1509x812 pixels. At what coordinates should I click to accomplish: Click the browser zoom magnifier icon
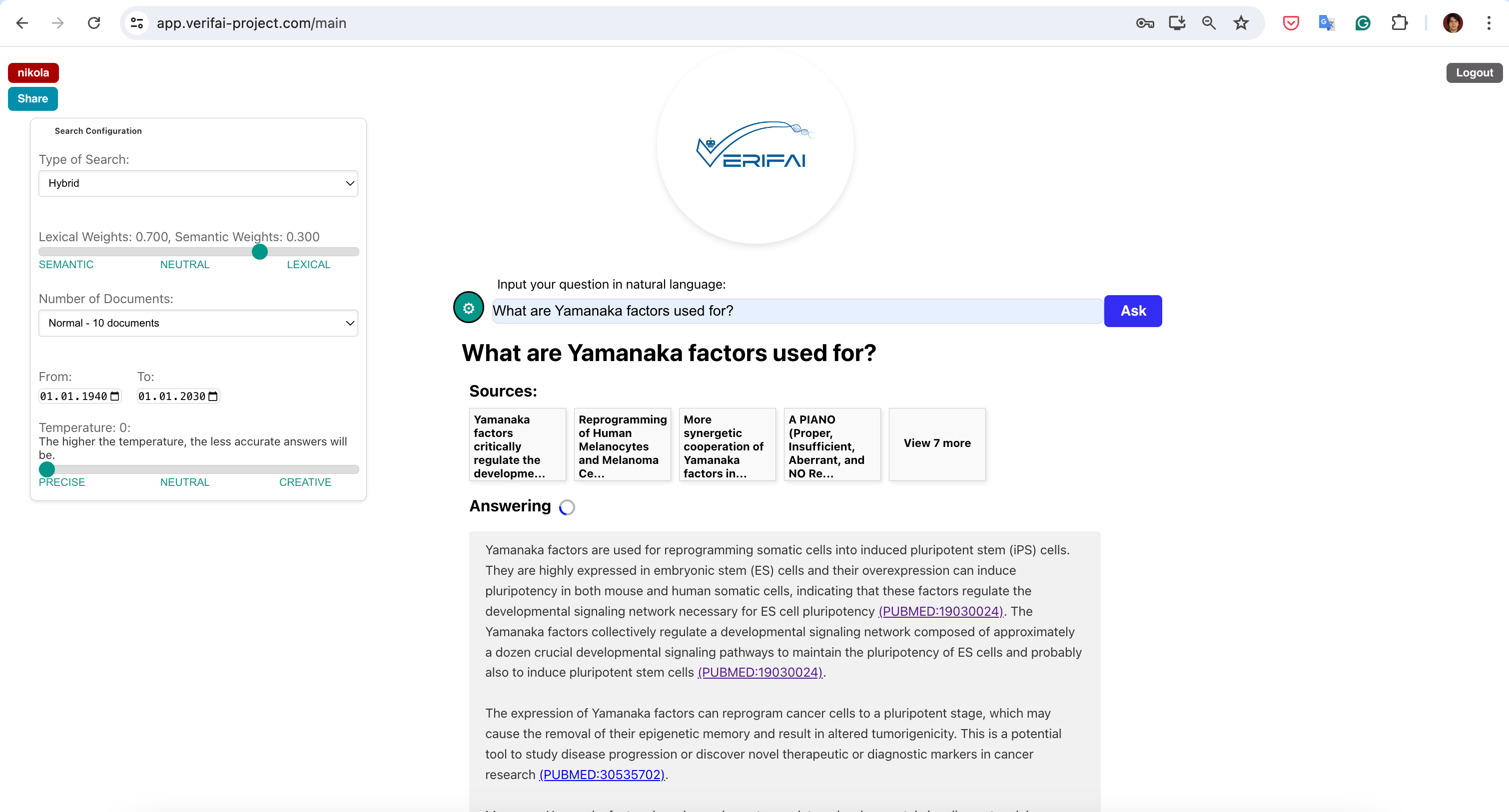tap(1209, 23)
